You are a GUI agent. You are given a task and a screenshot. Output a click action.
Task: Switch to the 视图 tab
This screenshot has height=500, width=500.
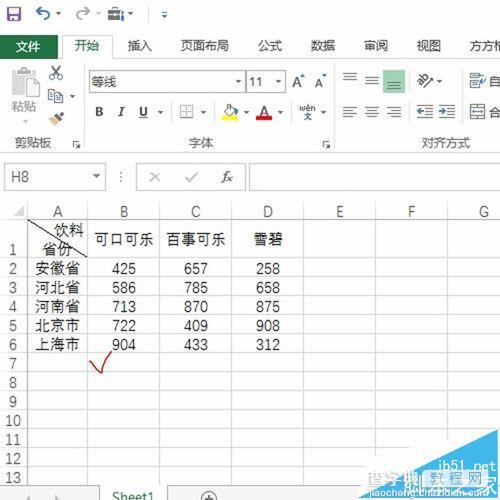[429, 46]
